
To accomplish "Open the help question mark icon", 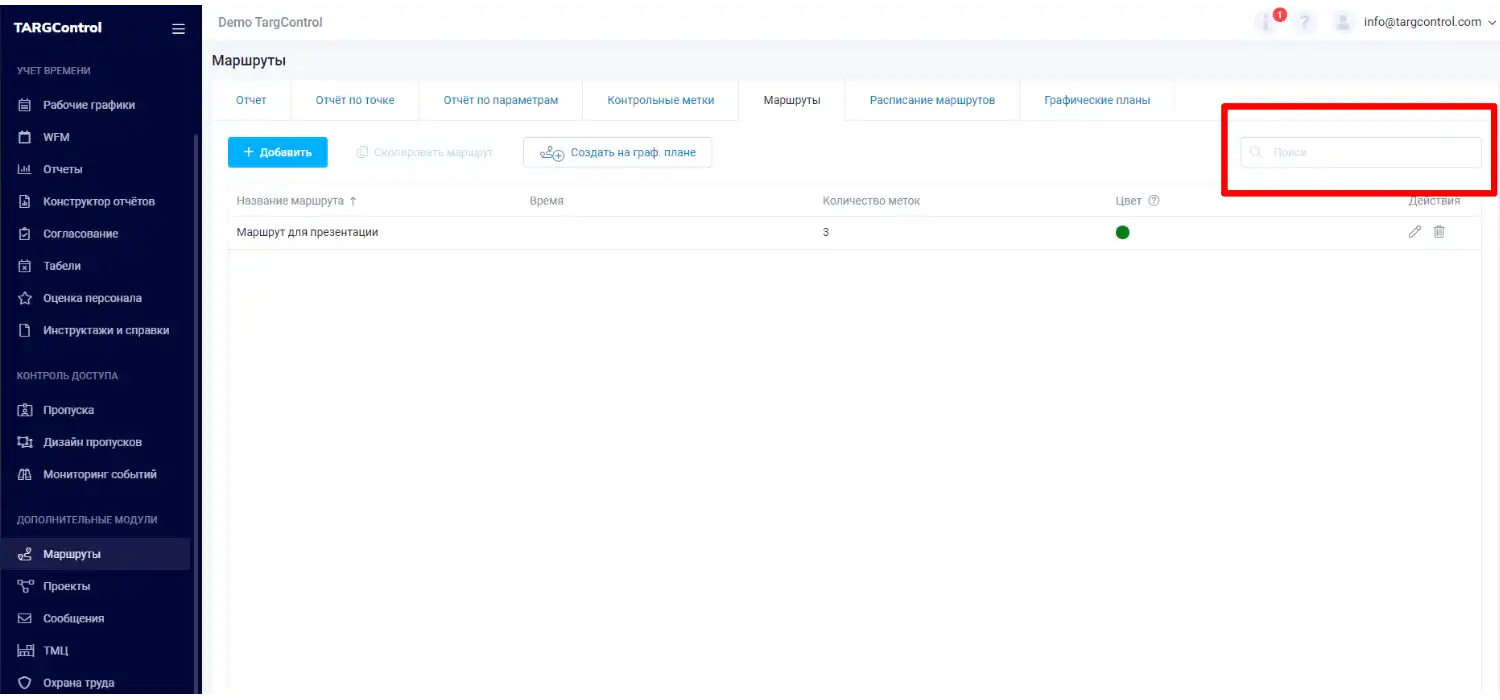I will 1306,23.
